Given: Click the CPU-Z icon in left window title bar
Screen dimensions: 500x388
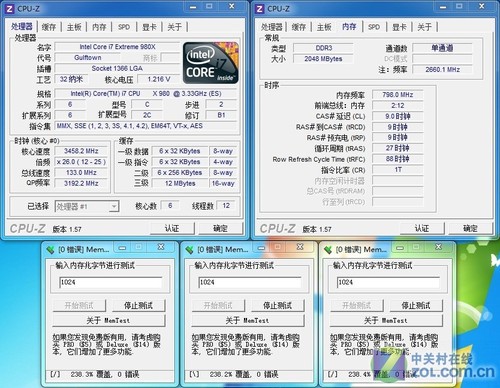Looking at the screenshot, I should click(9, 9).
